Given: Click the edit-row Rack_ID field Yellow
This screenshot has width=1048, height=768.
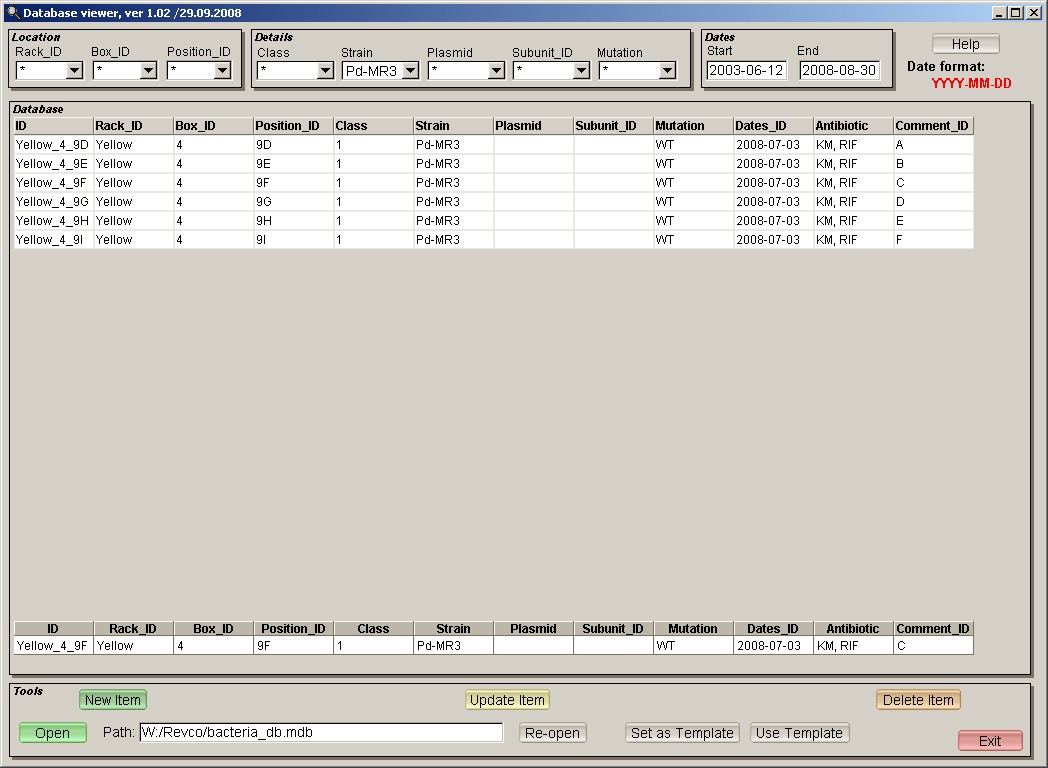Looking at the screenshot, I should [134, 646].
